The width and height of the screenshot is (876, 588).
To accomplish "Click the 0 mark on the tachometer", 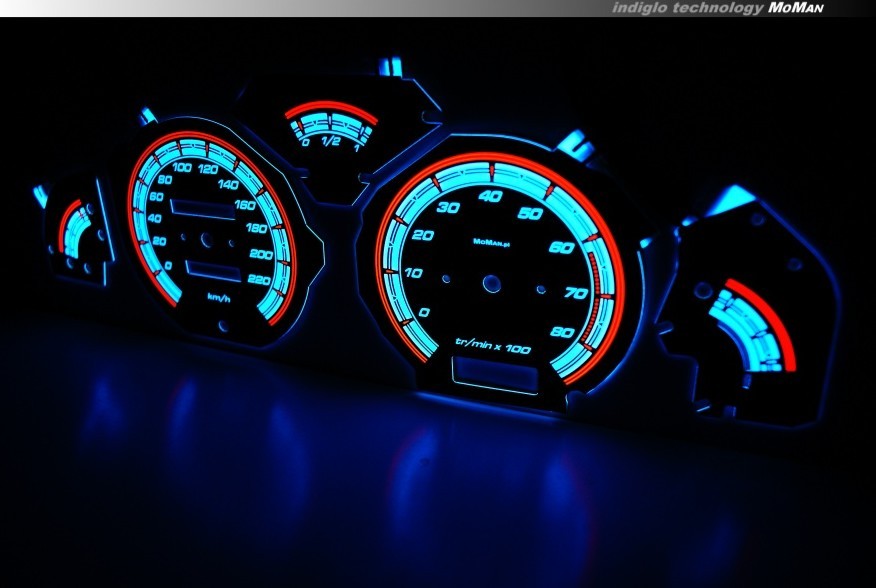I will [424, 313].
